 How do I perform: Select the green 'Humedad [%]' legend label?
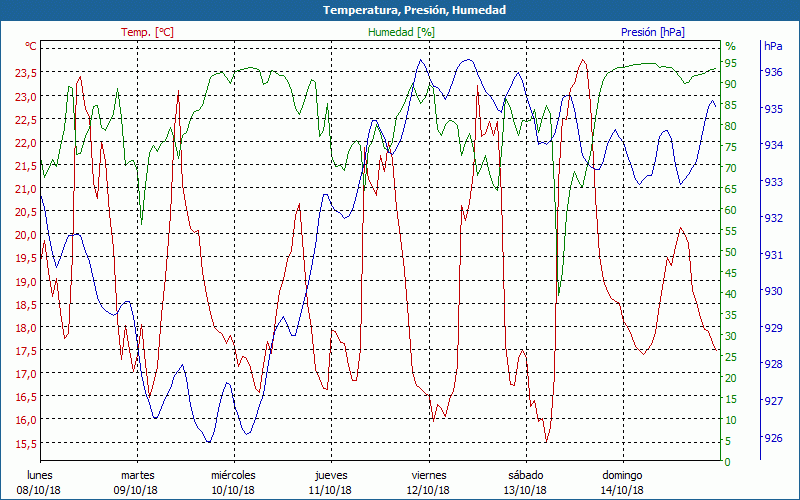[402, 32]
